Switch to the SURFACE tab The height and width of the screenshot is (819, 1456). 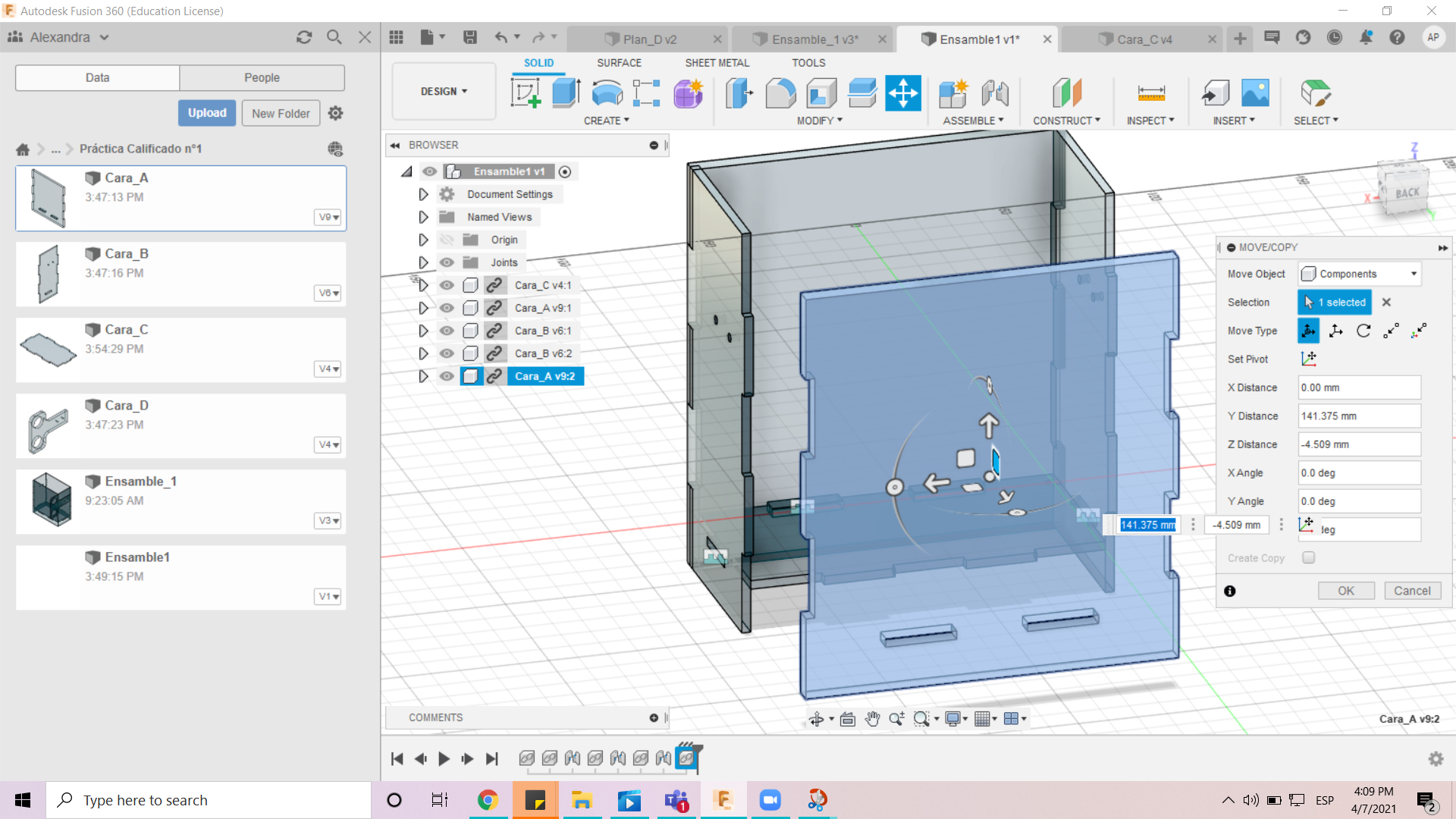pyautogui.click(x=619, y=63)
